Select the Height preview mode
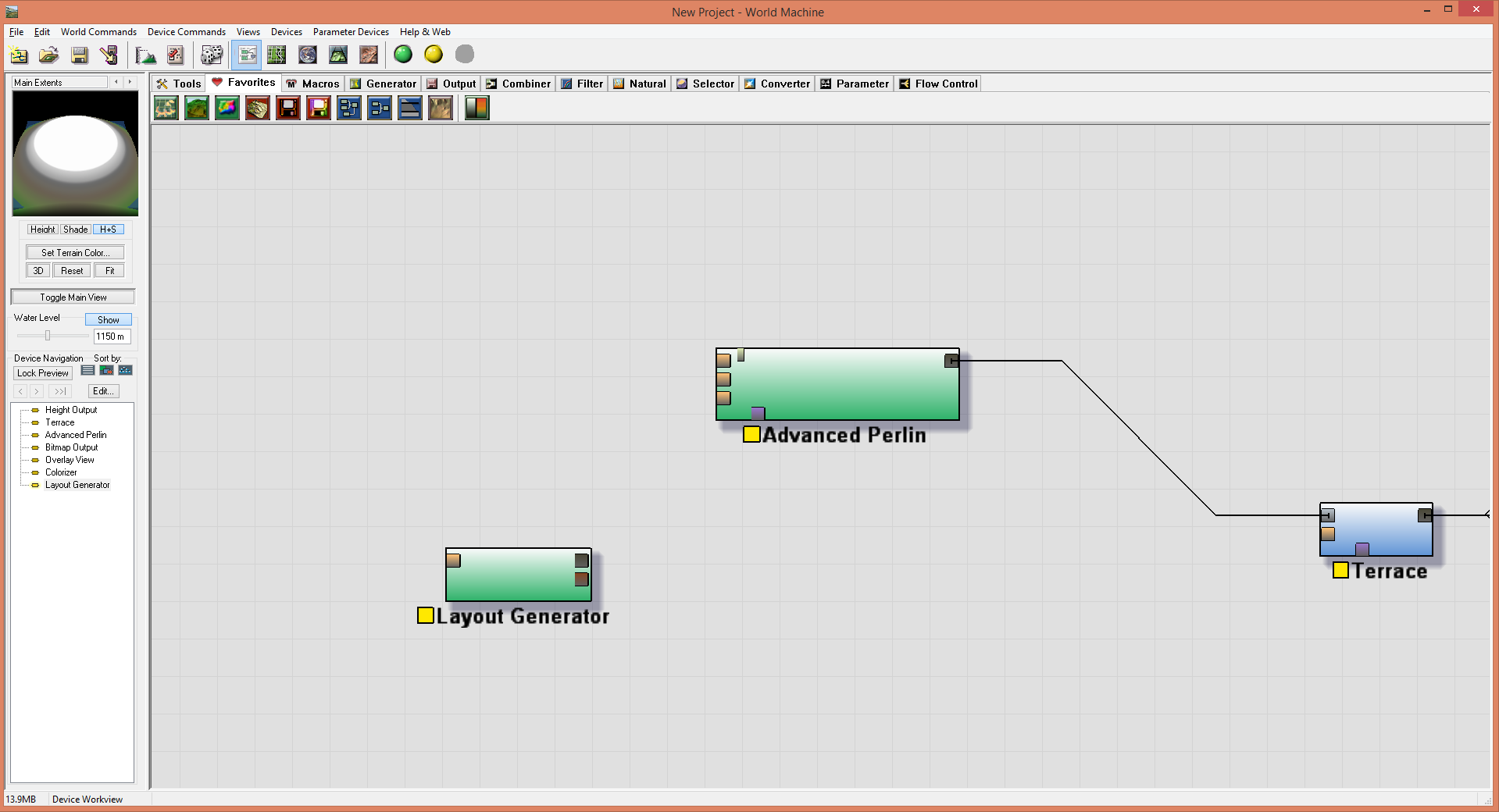 (42, 230)
